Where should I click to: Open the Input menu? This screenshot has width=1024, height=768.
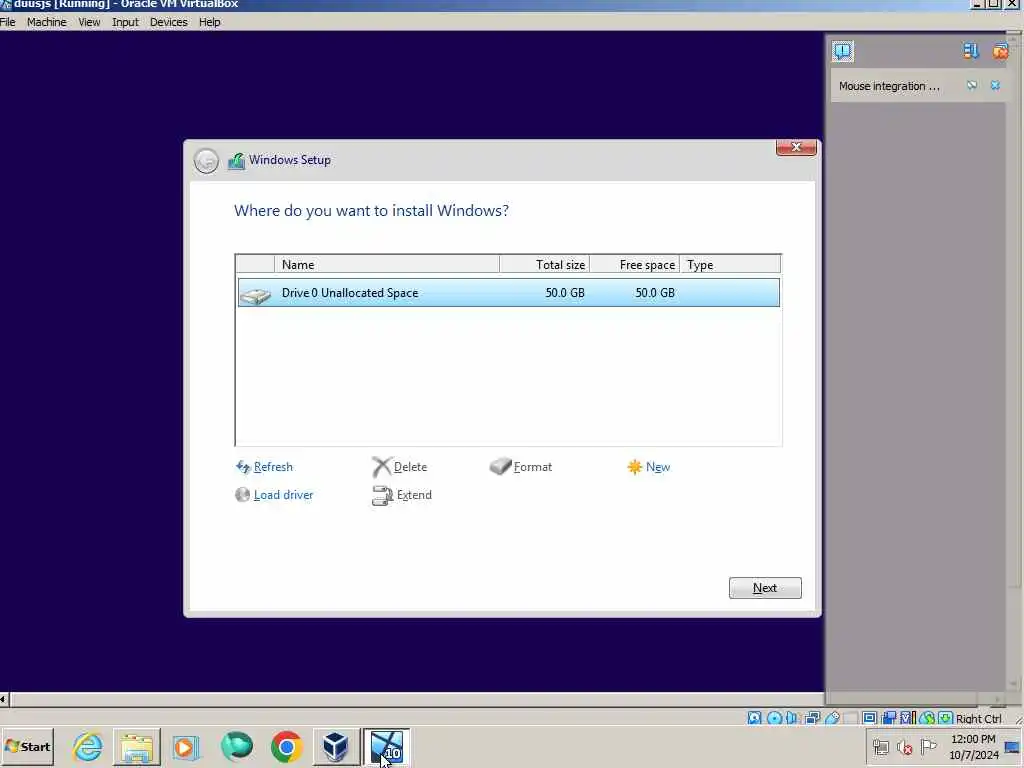point(125,22)
